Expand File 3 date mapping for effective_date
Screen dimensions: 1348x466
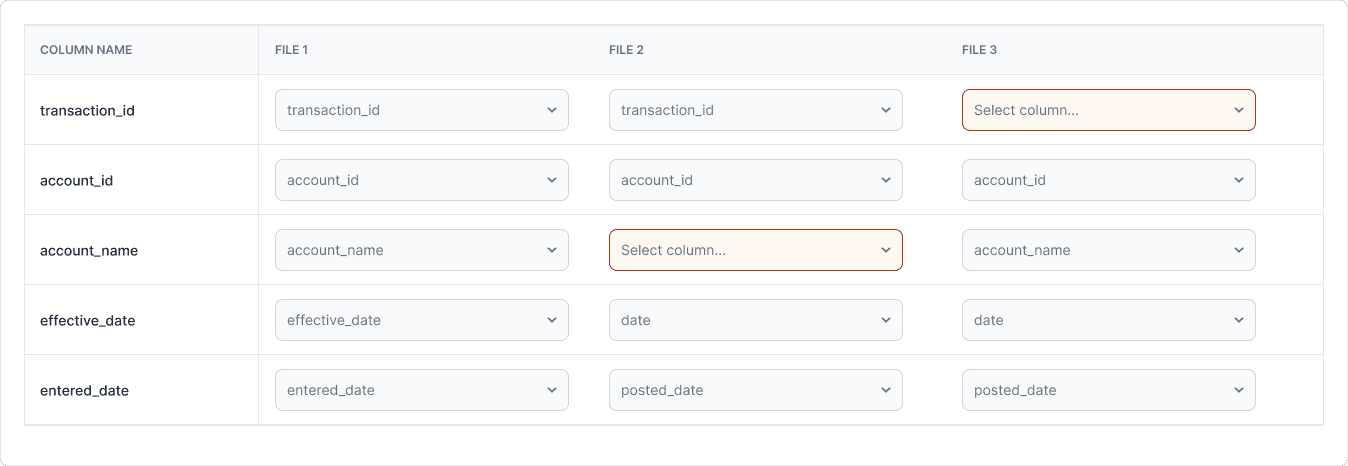coord(1108,320)
